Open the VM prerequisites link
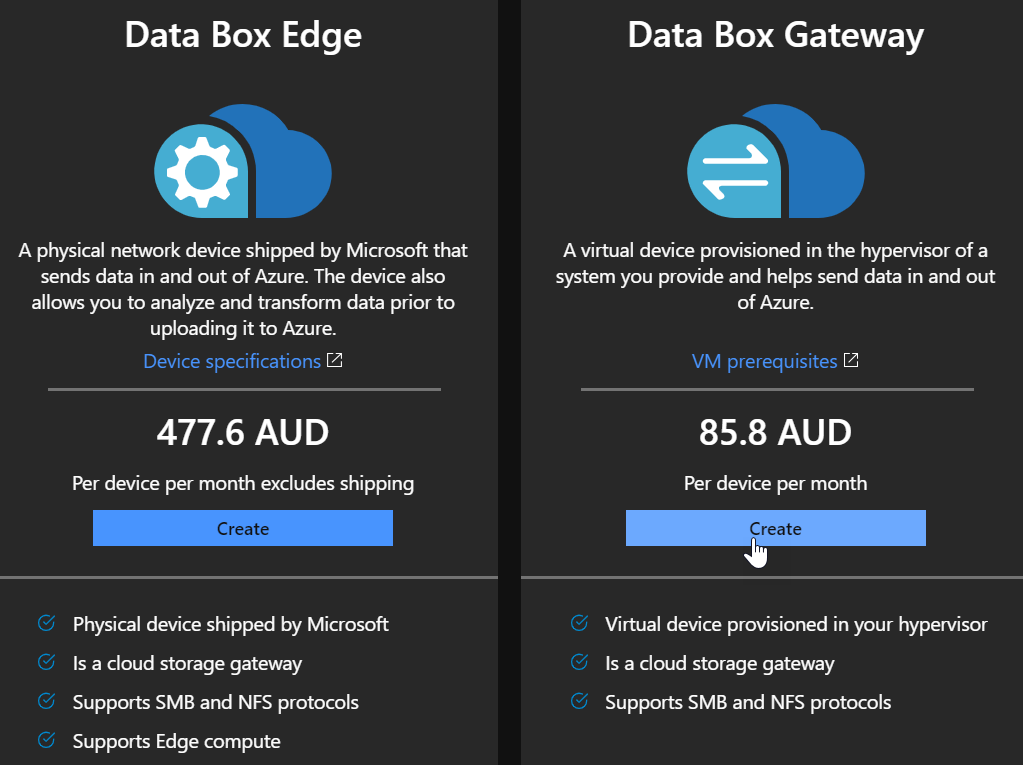The image size is (1023, 765). 765,361
